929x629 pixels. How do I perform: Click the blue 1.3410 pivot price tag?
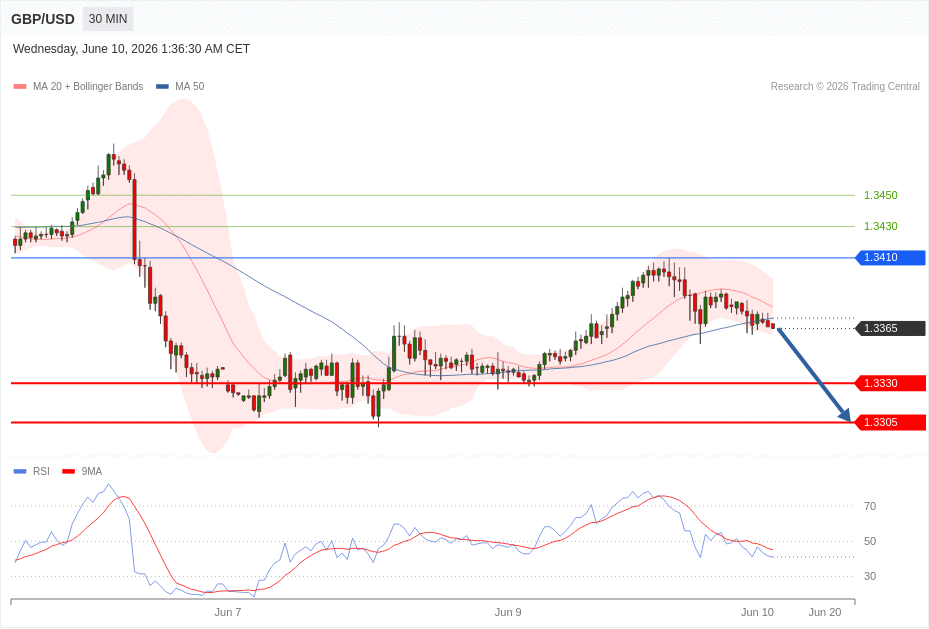click(890, 258)
